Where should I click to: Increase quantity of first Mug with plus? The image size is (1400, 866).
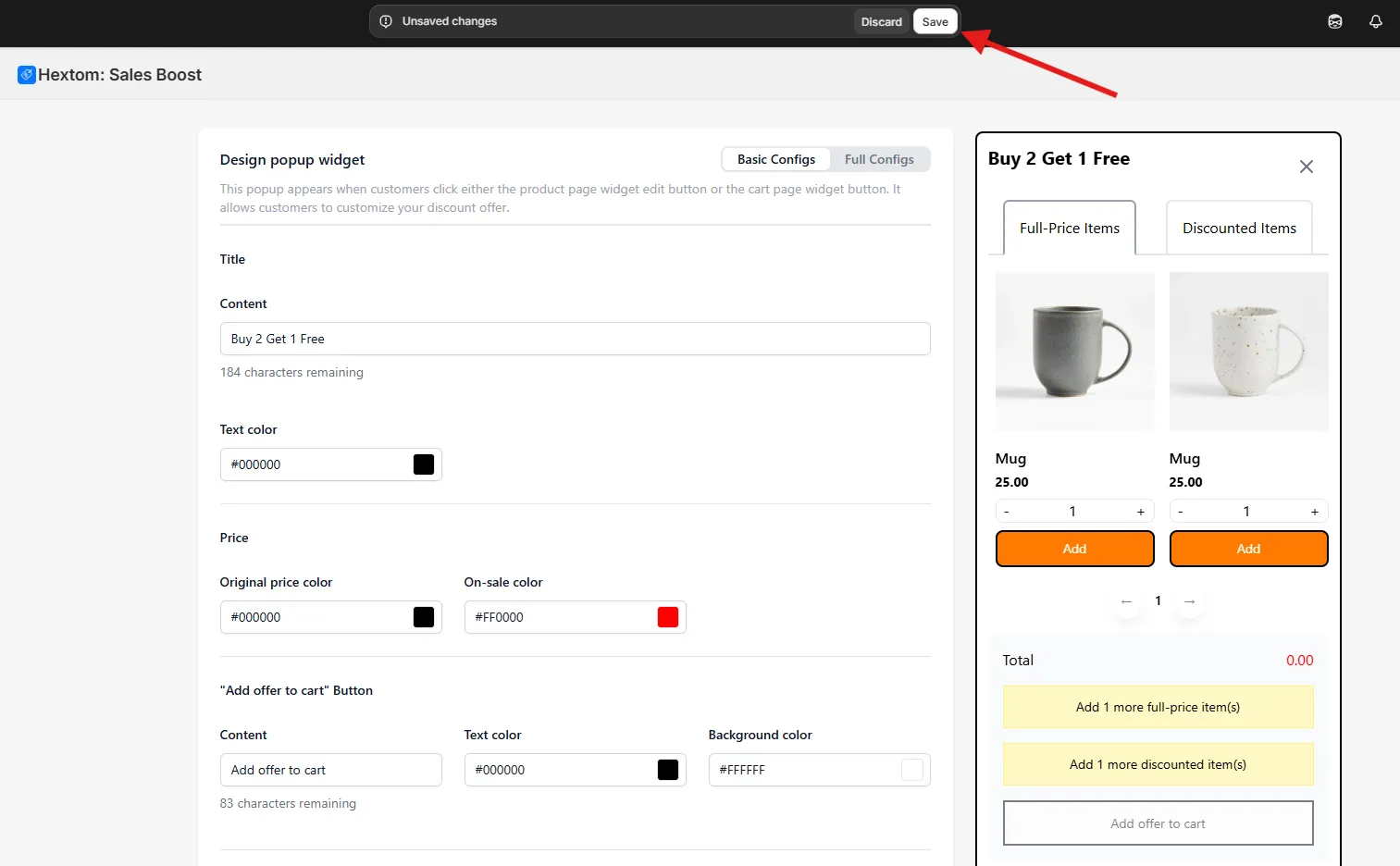pyautogui.click(x=1141, y=512)
